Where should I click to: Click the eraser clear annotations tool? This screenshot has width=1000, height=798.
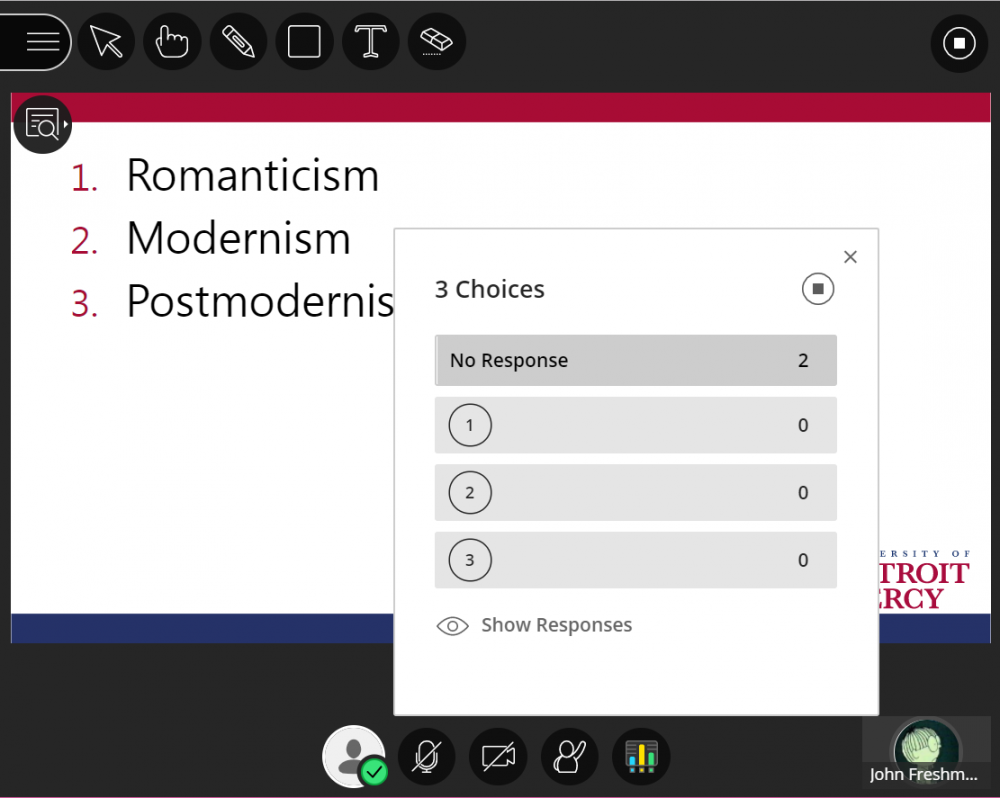(x=437, y=42)
